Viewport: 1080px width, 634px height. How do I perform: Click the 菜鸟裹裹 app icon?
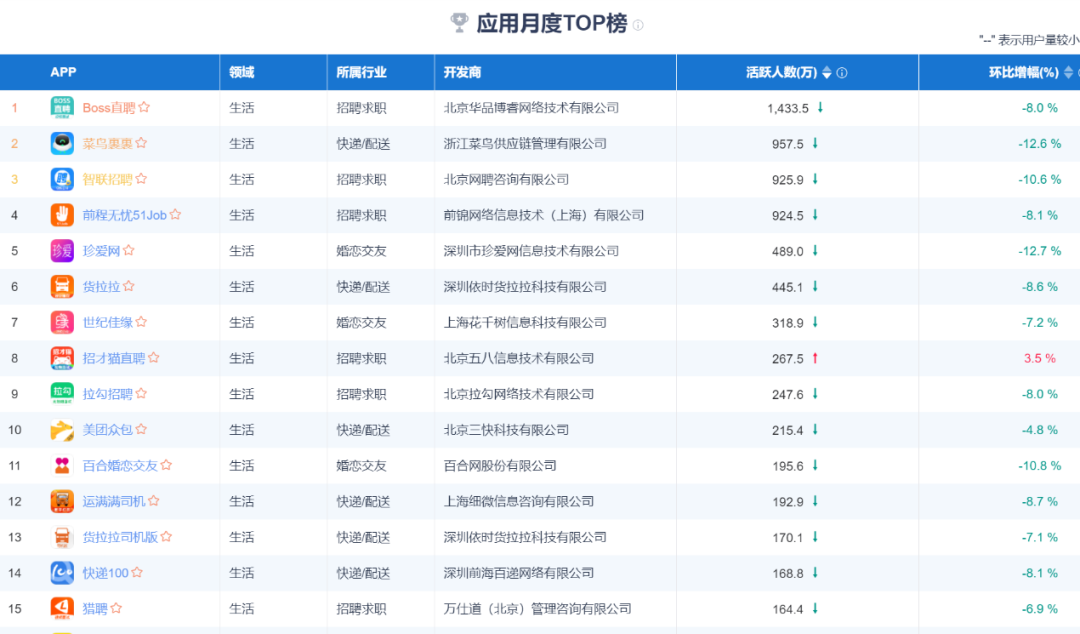(x=62, y=143)
